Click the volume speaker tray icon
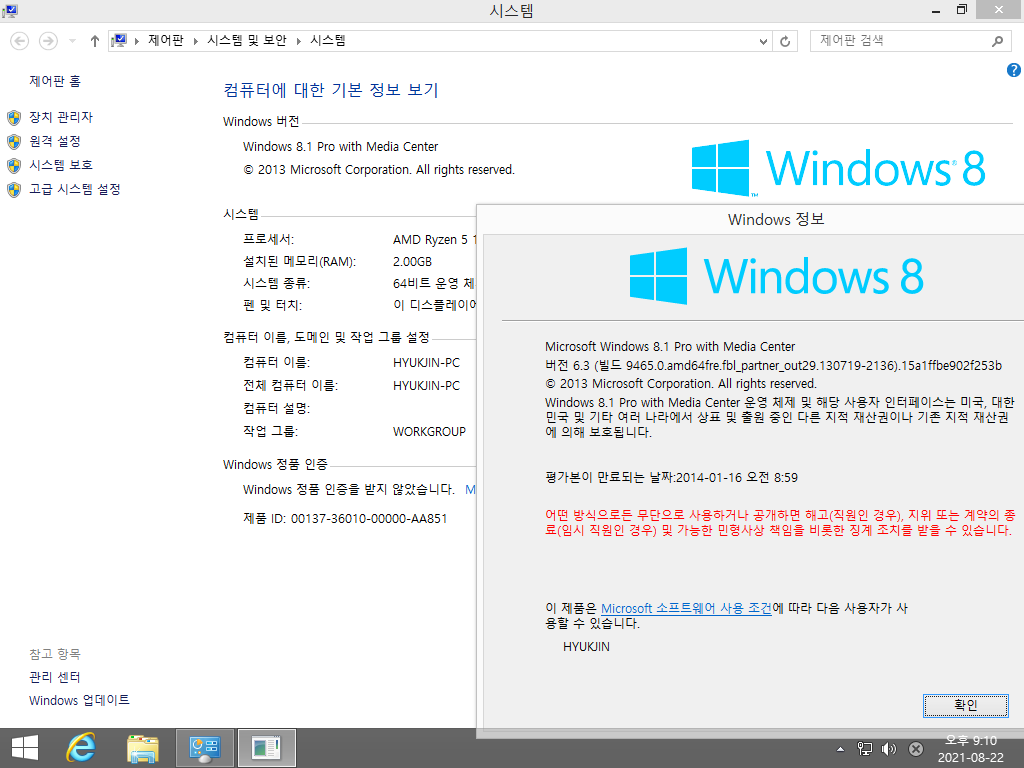The height and width of the screenshot is (768, 1024). click(x=889, y=749)
